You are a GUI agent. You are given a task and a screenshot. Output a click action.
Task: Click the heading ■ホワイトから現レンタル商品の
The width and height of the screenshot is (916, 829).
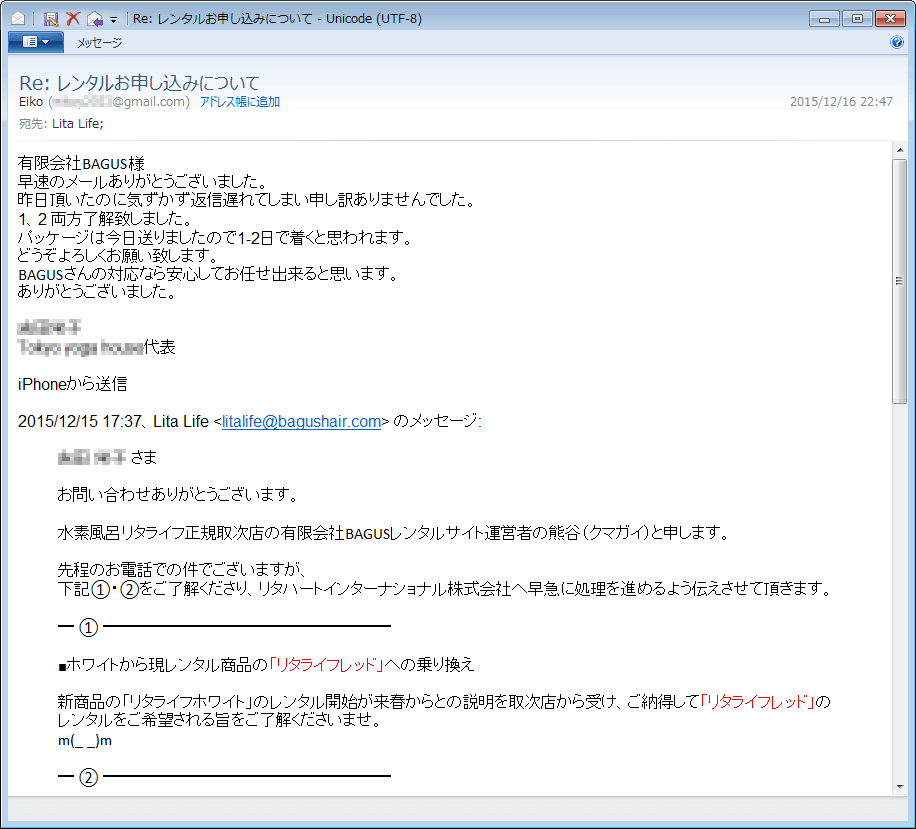164,665
